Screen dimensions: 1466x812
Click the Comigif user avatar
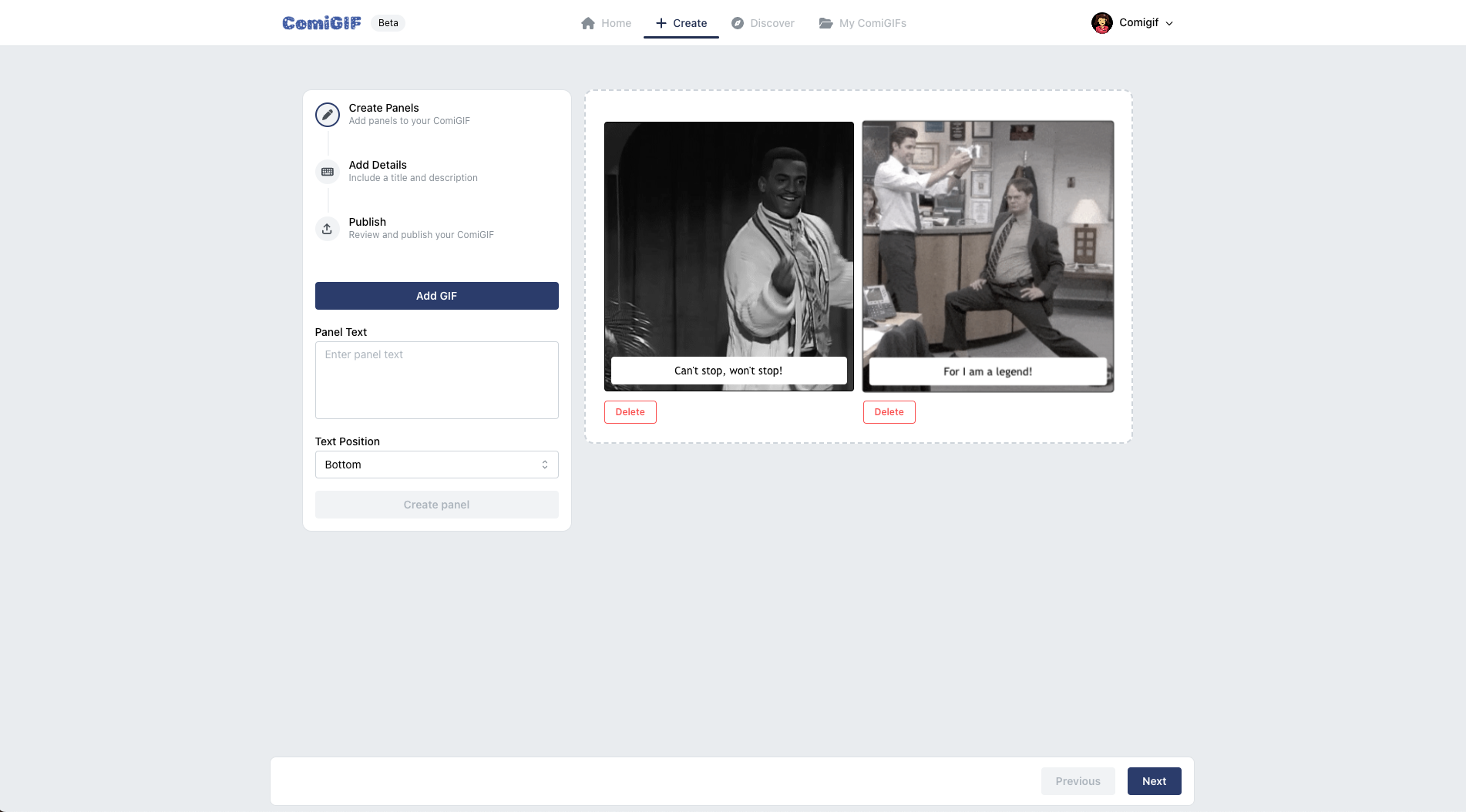coord(1102,23)
